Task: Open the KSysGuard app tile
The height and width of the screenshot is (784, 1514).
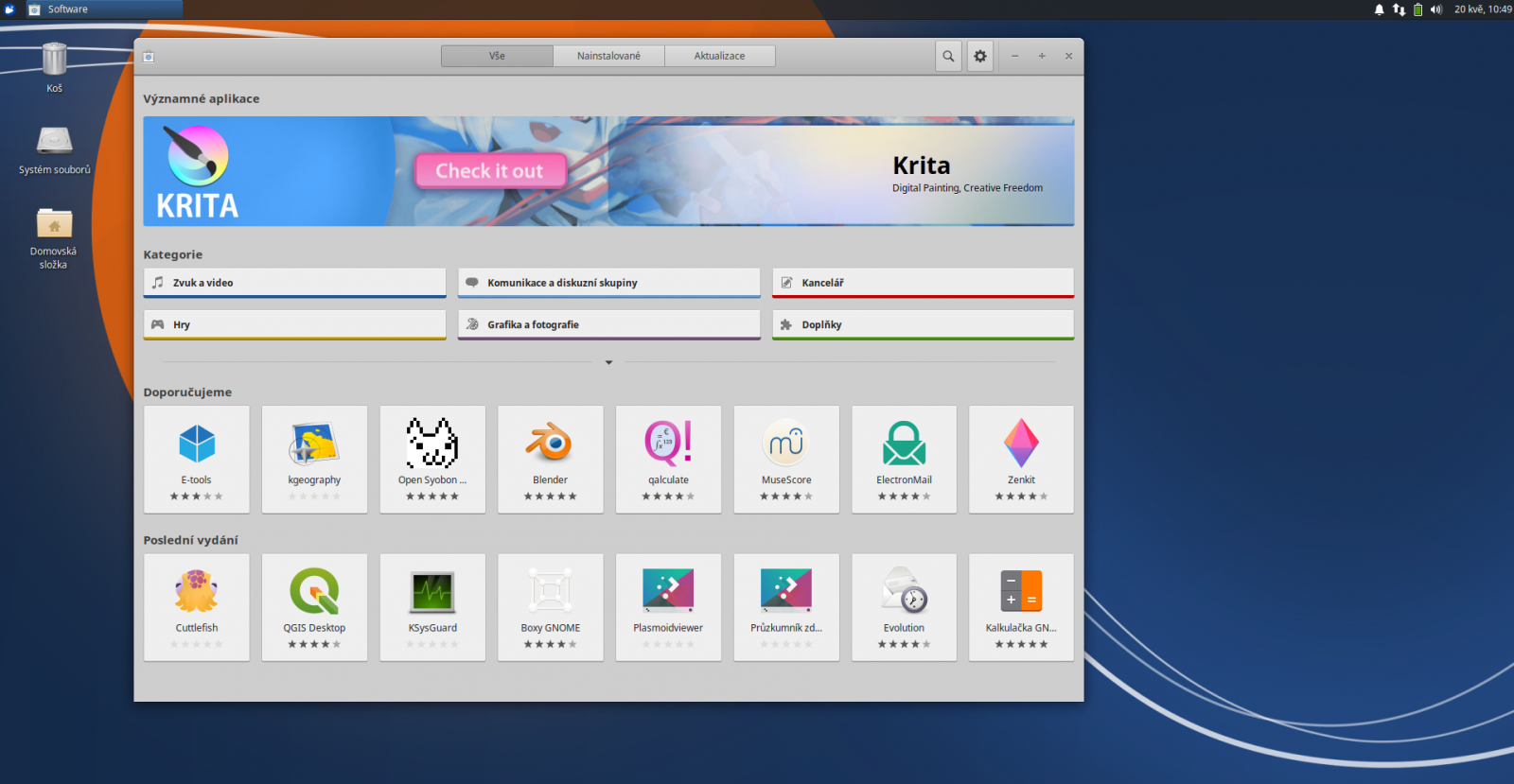Action: 432,607
